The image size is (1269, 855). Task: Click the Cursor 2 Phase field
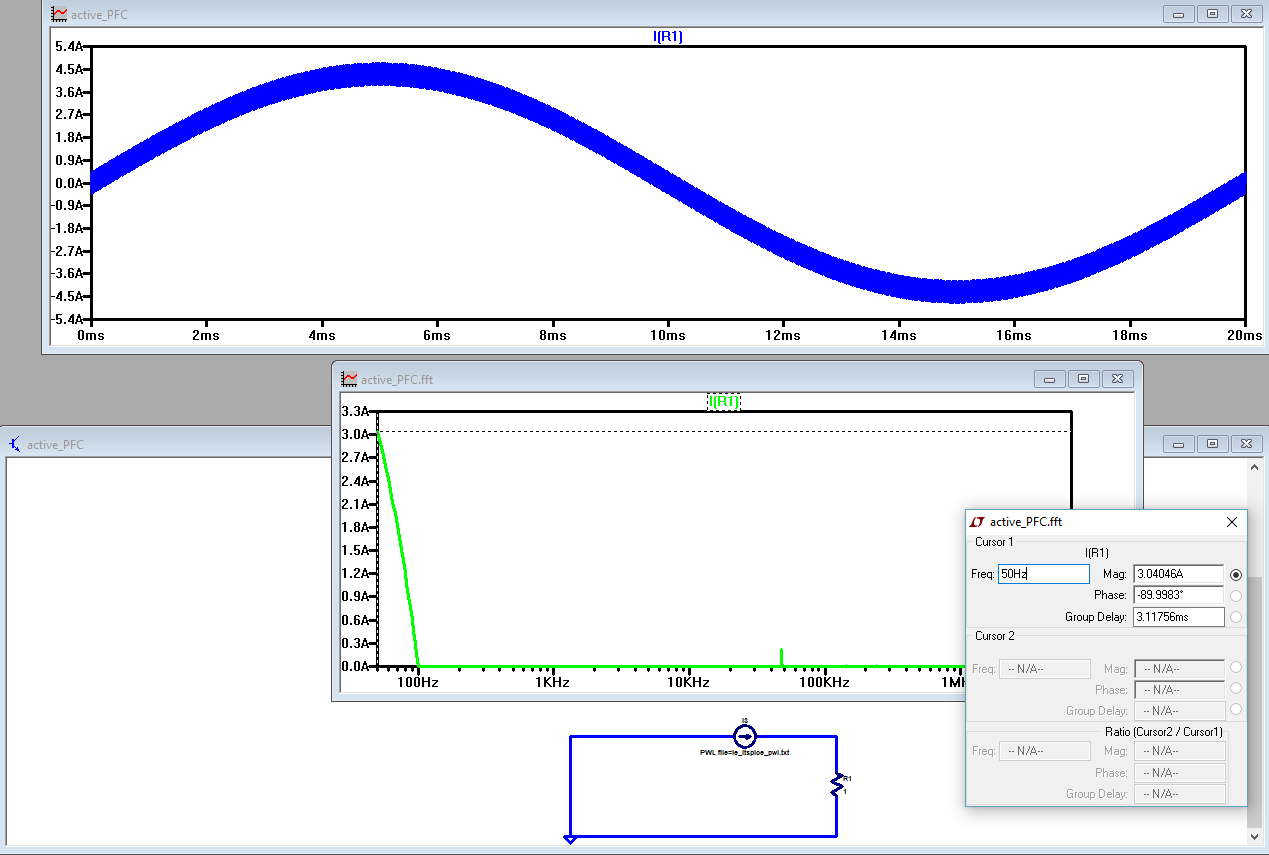pos(1178,690)
